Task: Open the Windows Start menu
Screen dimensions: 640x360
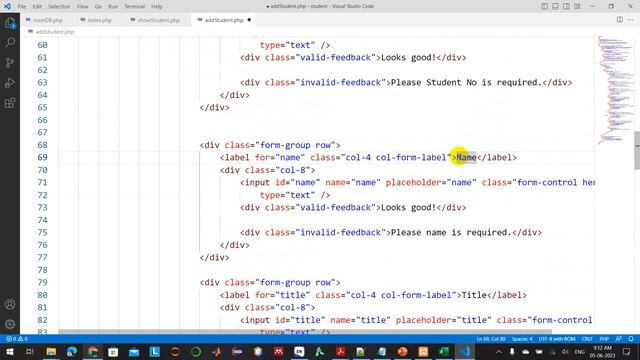Action: pyautogui.click(x=9, y=352)
